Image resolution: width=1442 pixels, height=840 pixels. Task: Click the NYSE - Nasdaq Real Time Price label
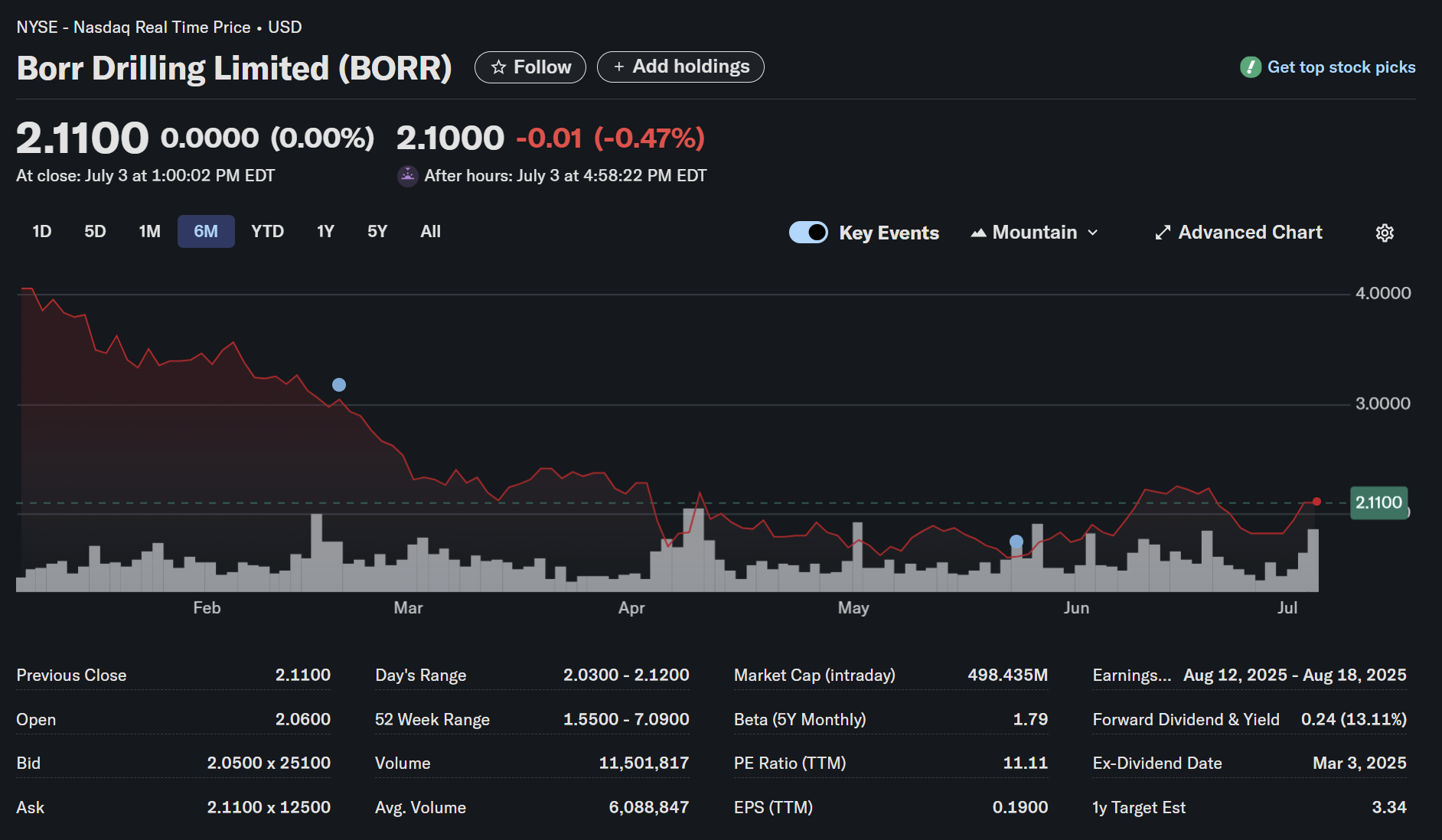pyautogui.click(x=133, y=28)
